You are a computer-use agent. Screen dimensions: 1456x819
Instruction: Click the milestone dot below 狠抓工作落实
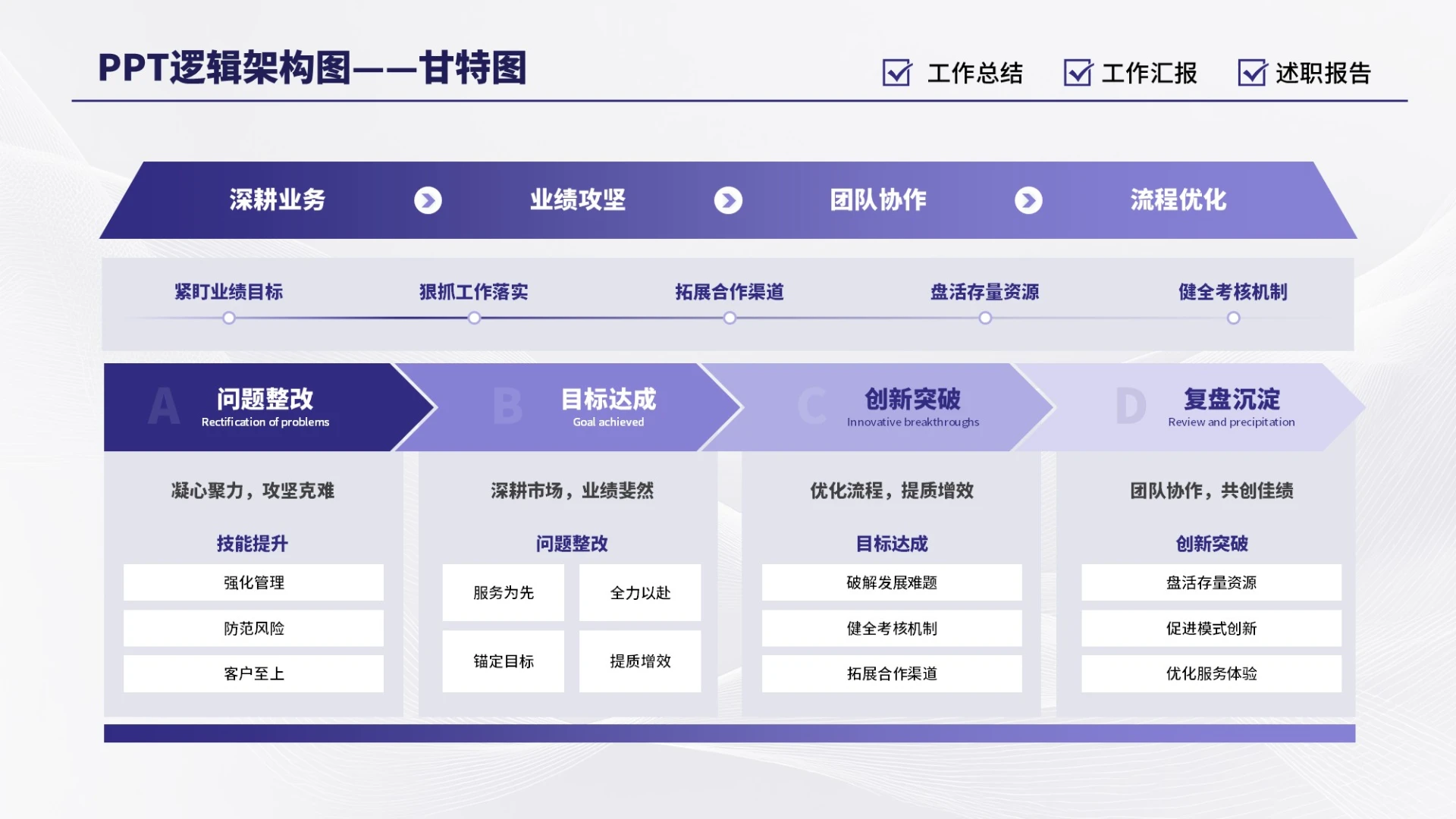click(x=474, y=318)
